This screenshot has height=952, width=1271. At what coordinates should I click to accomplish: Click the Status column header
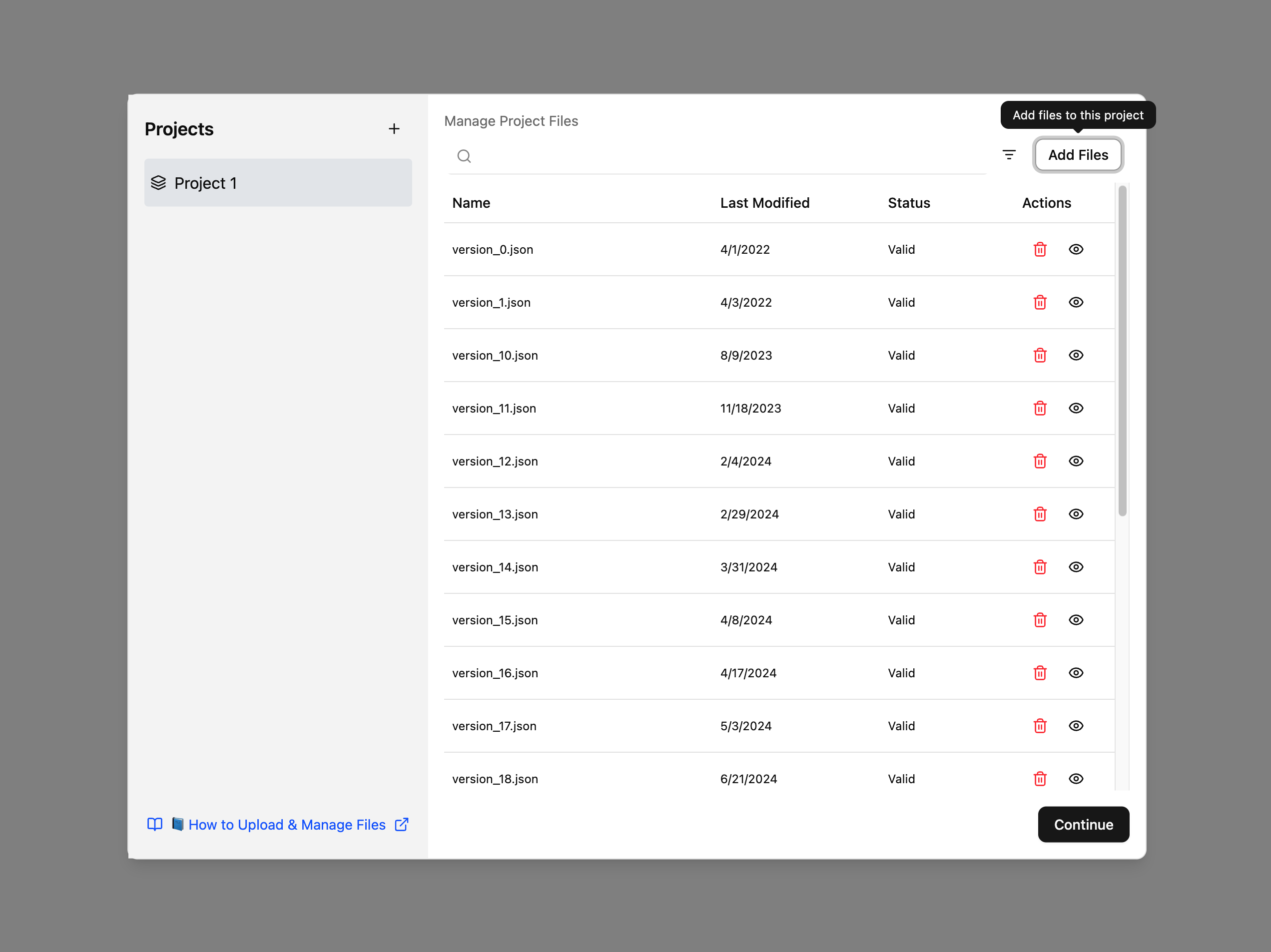(x=908, y=203)
